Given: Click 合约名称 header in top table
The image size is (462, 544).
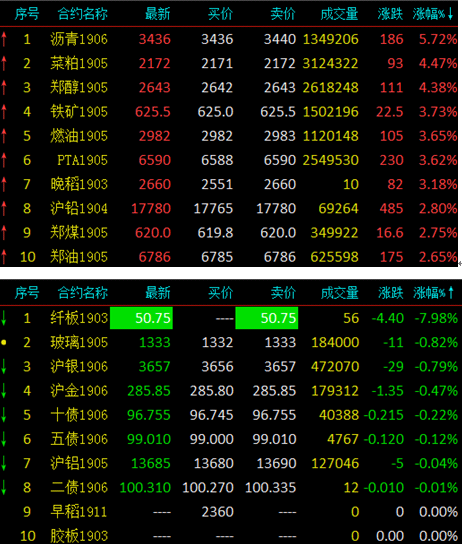Looking at the screenshot, I should coord(83,14).
